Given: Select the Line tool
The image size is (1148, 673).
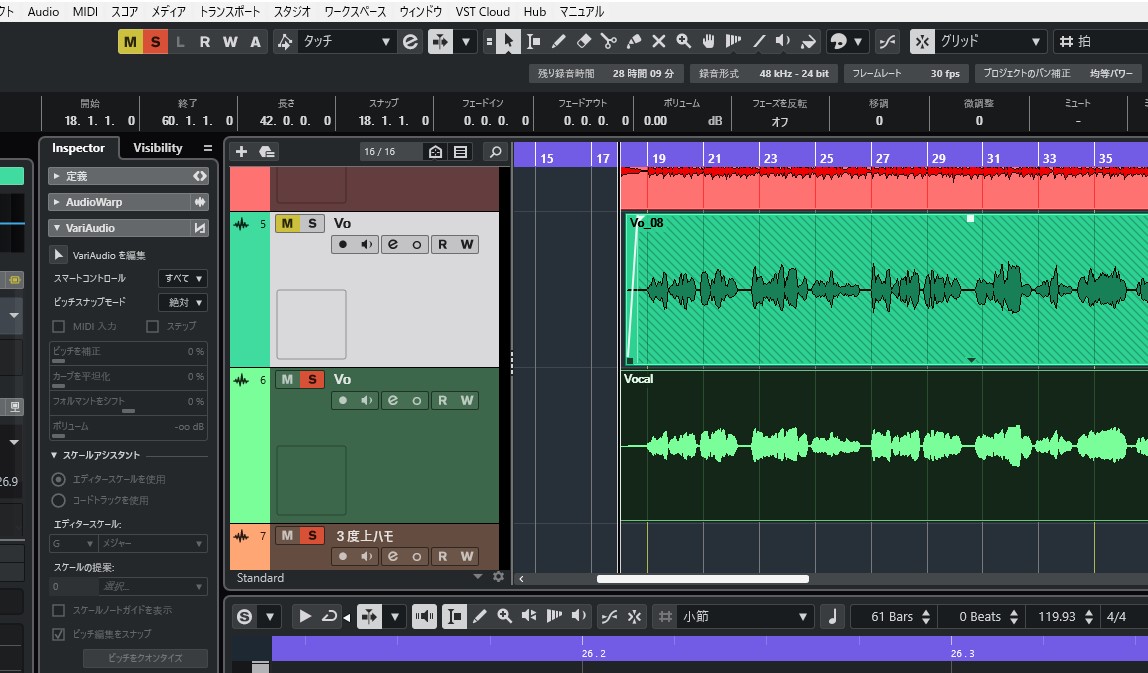Looking at the screenshot, I should (x=758, y=42).
